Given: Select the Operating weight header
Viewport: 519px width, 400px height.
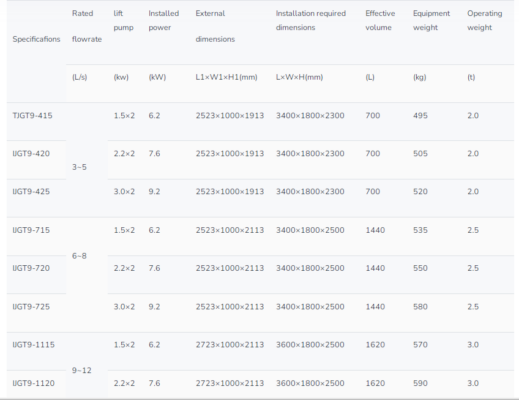Looking at the screenshot, I should pos(484,20).
